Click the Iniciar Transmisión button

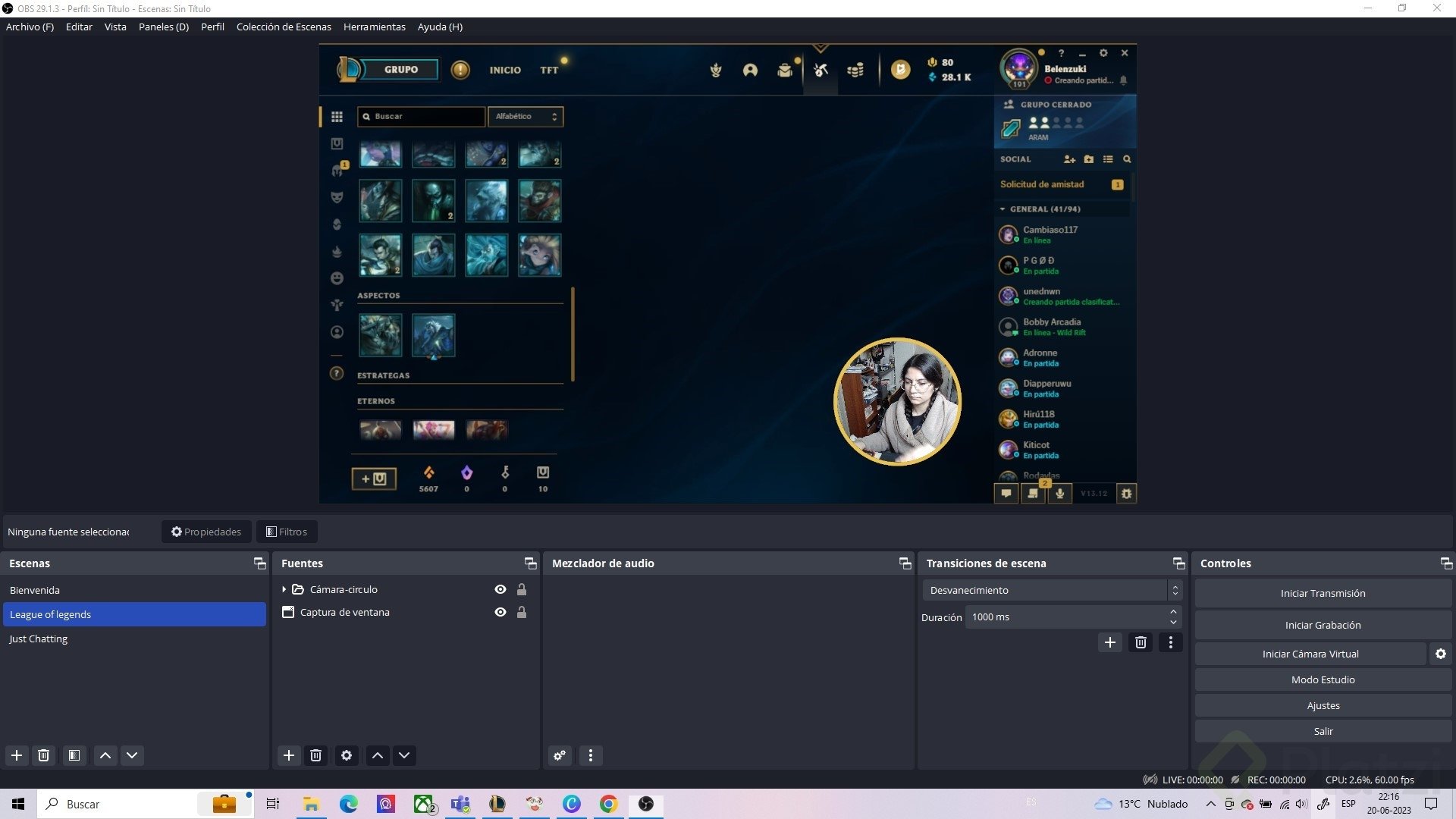pyautogui.click(x=1322, y=593)
